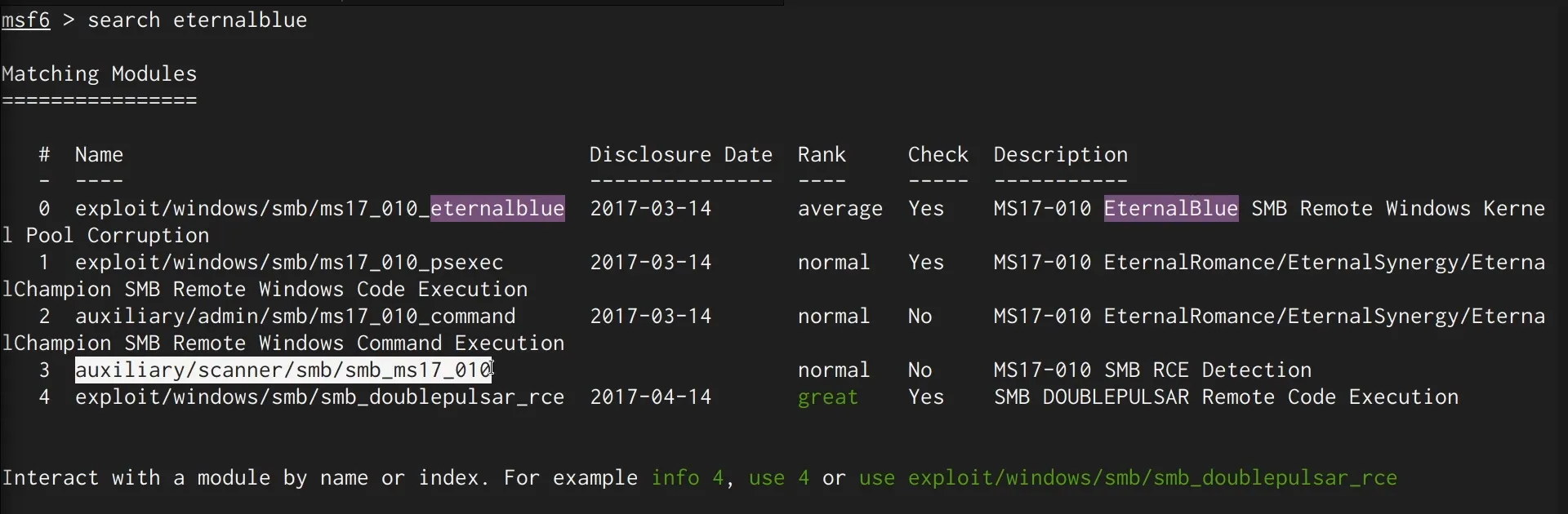Click 'use exploit/windows/smb/smb_doublepulsar_rce' example command
Image resolution: width=1568 pixels, height=514 pixels.
(x=1129, y=478)
